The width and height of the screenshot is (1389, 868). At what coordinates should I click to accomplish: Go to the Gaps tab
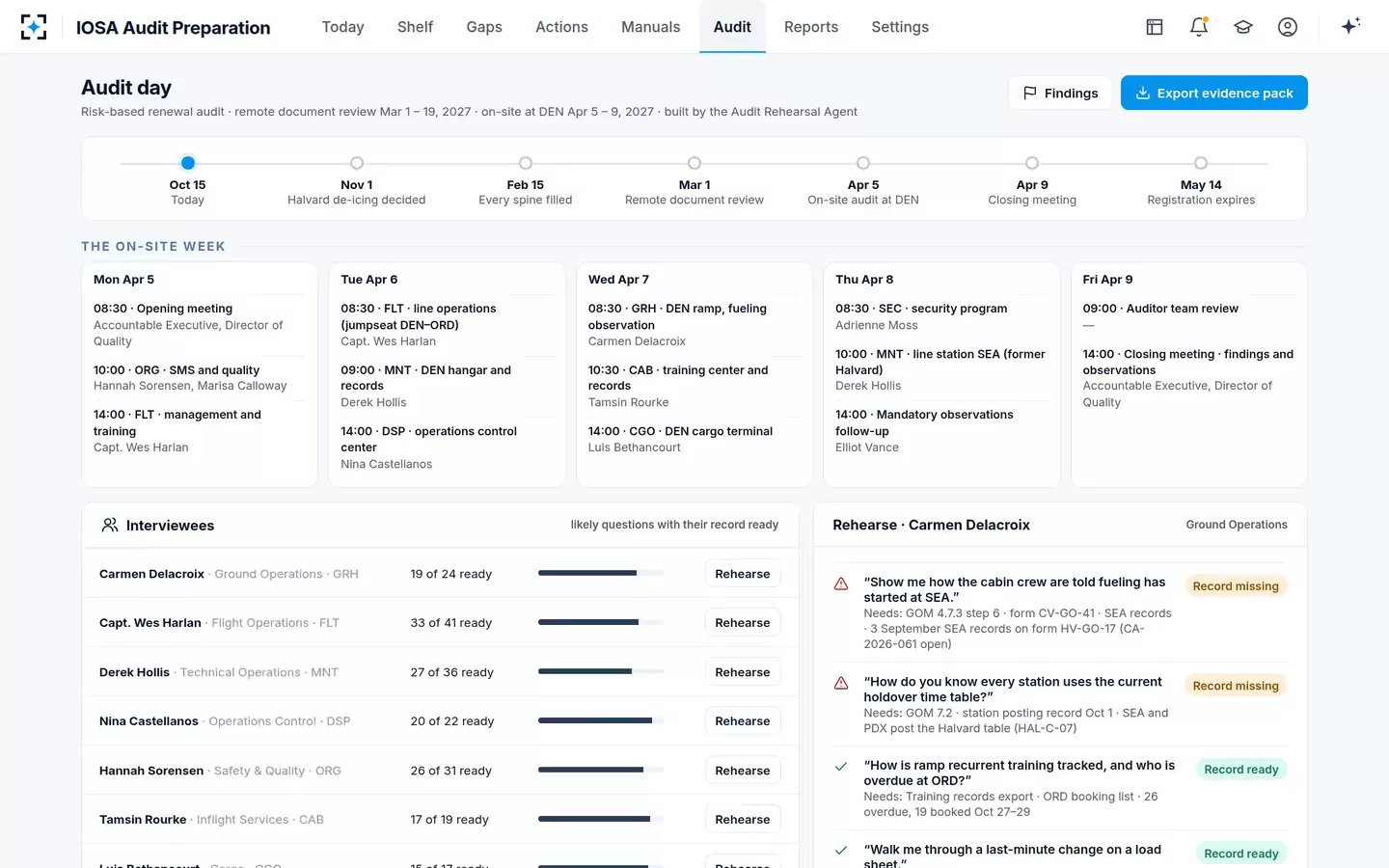pos(484,27)
